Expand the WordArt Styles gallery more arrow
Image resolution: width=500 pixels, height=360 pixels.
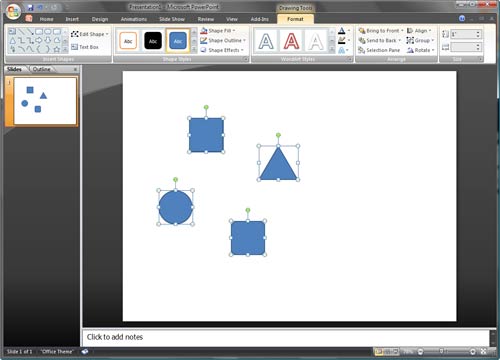(x=332, y=50)
